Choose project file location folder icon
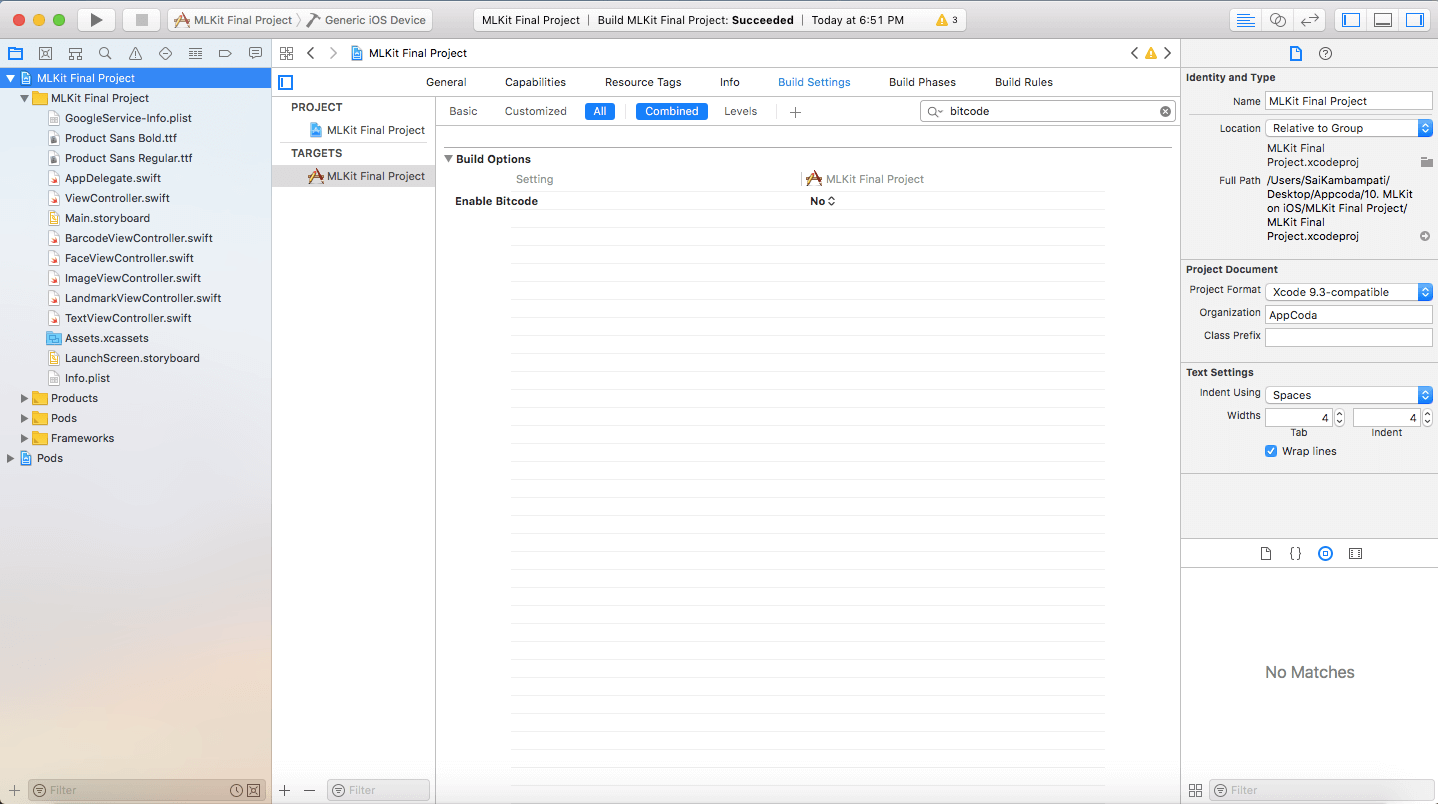 pyautogui.click(x=1427, y=162)
